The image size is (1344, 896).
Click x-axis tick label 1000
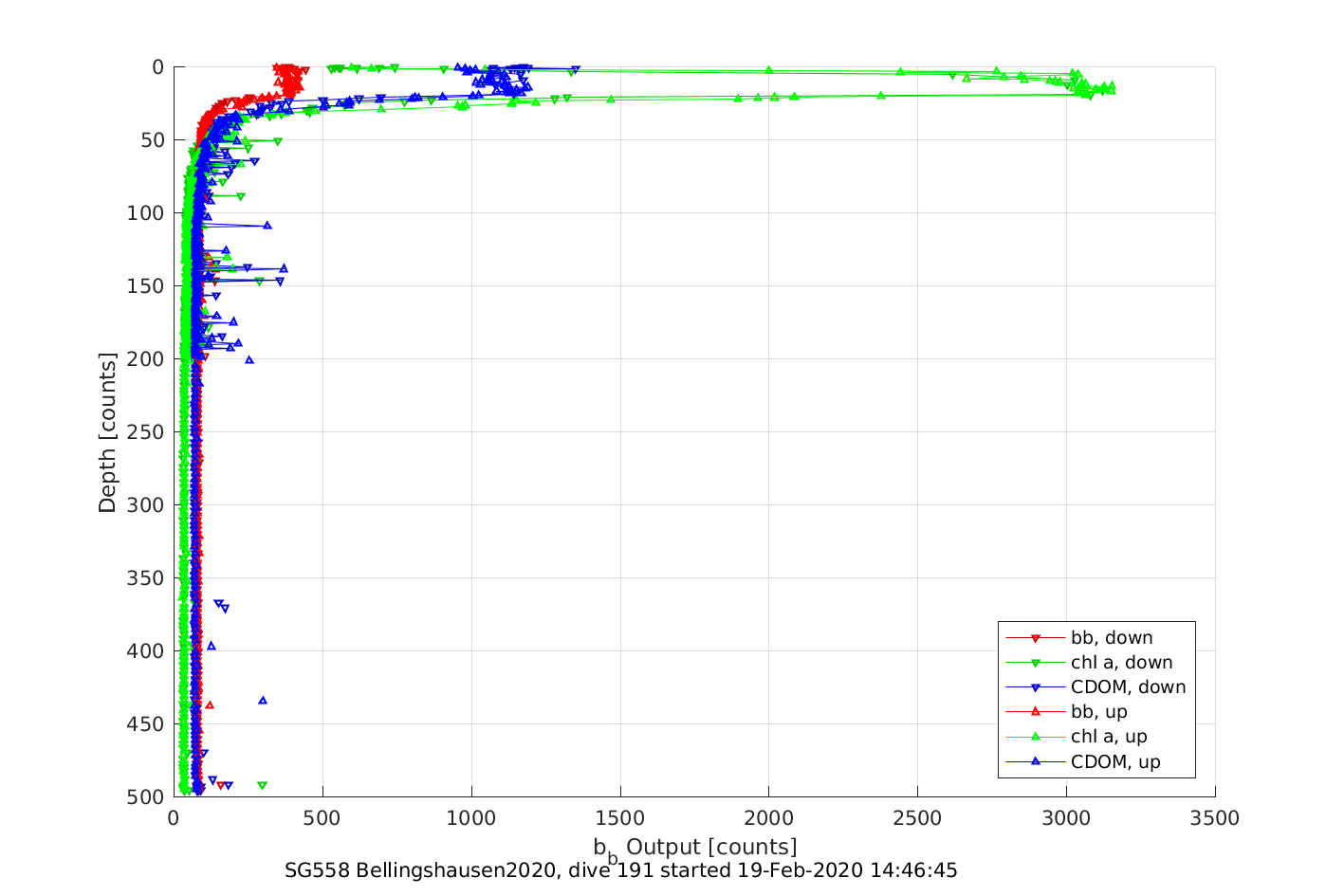[471, 818]
